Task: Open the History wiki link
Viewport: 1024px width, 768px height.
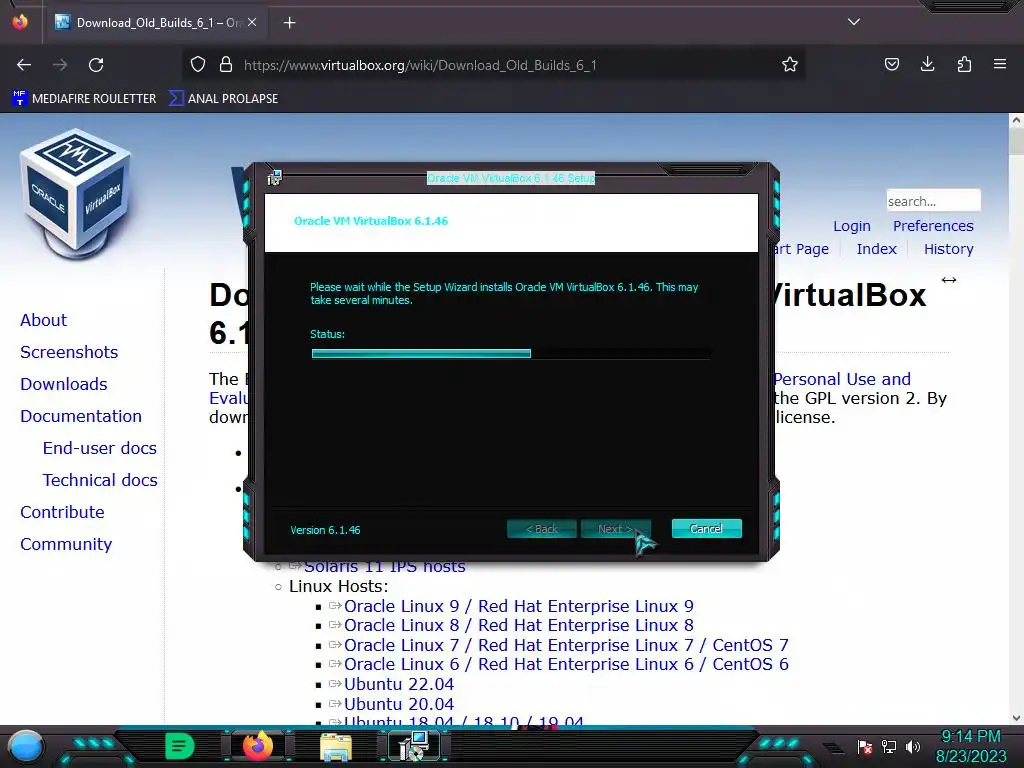Action: click(x=948, y=249)
